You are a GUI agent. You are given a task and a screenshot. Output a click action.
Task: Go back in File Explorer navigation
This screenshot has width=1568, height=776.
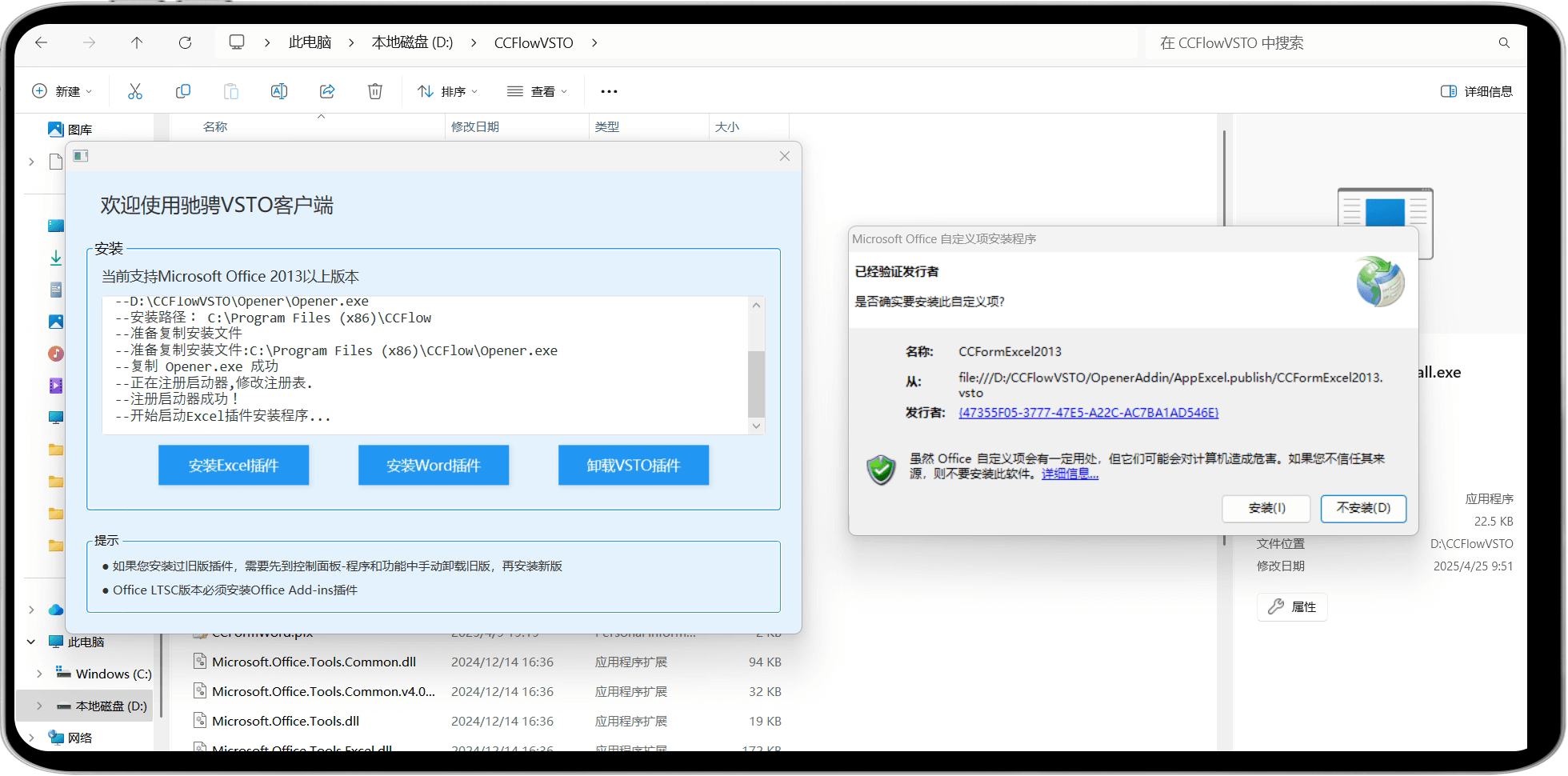coord(42,43)
